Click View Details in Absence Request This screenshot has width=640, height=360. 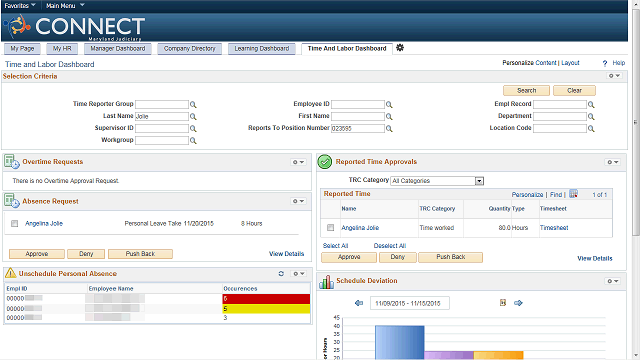pyautogui.click(x=287, y=254)
